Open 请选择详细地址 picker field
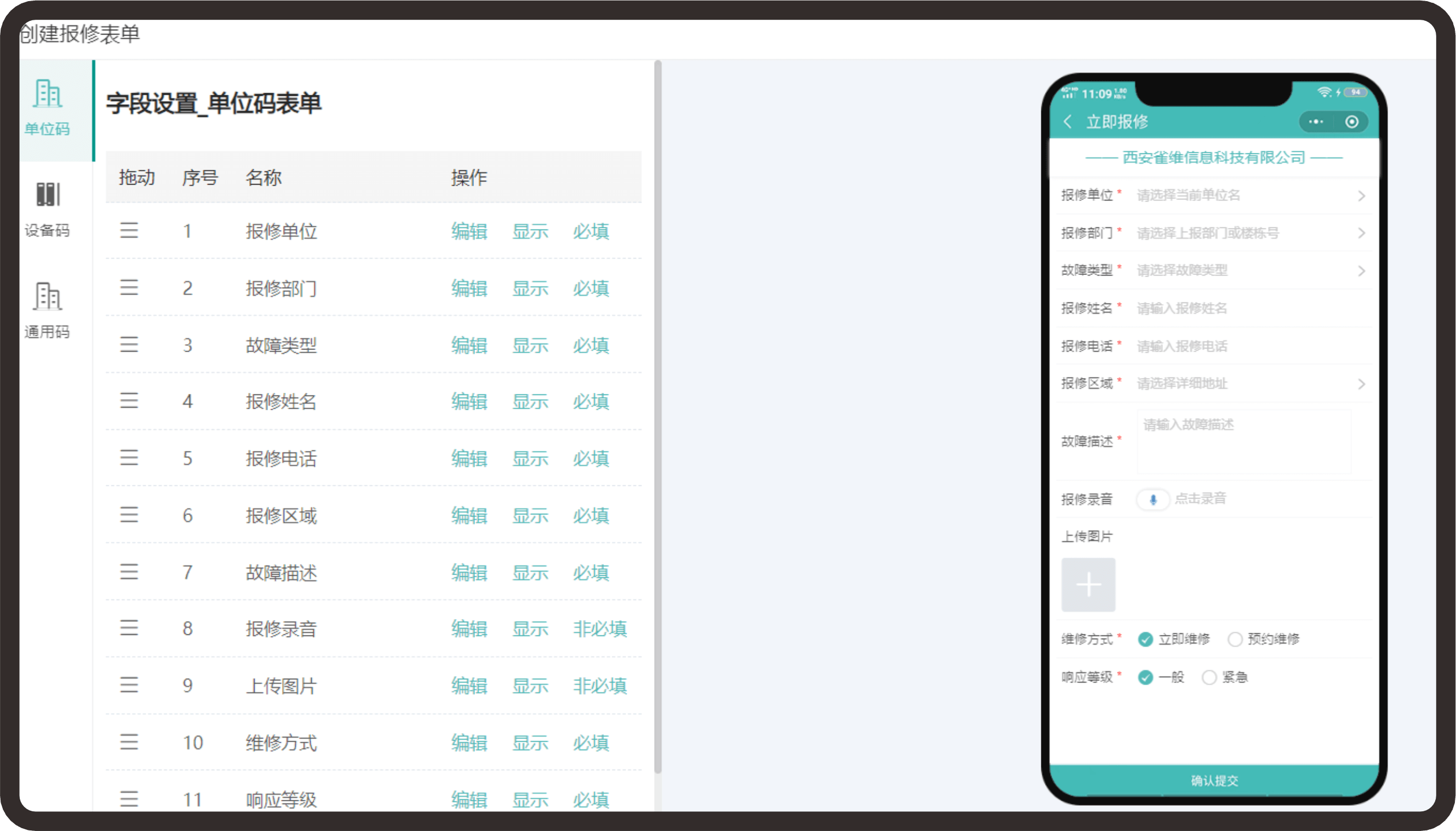Image resolution: width=1456 pixels, height=831 pixels. (x=1182, y=383)
